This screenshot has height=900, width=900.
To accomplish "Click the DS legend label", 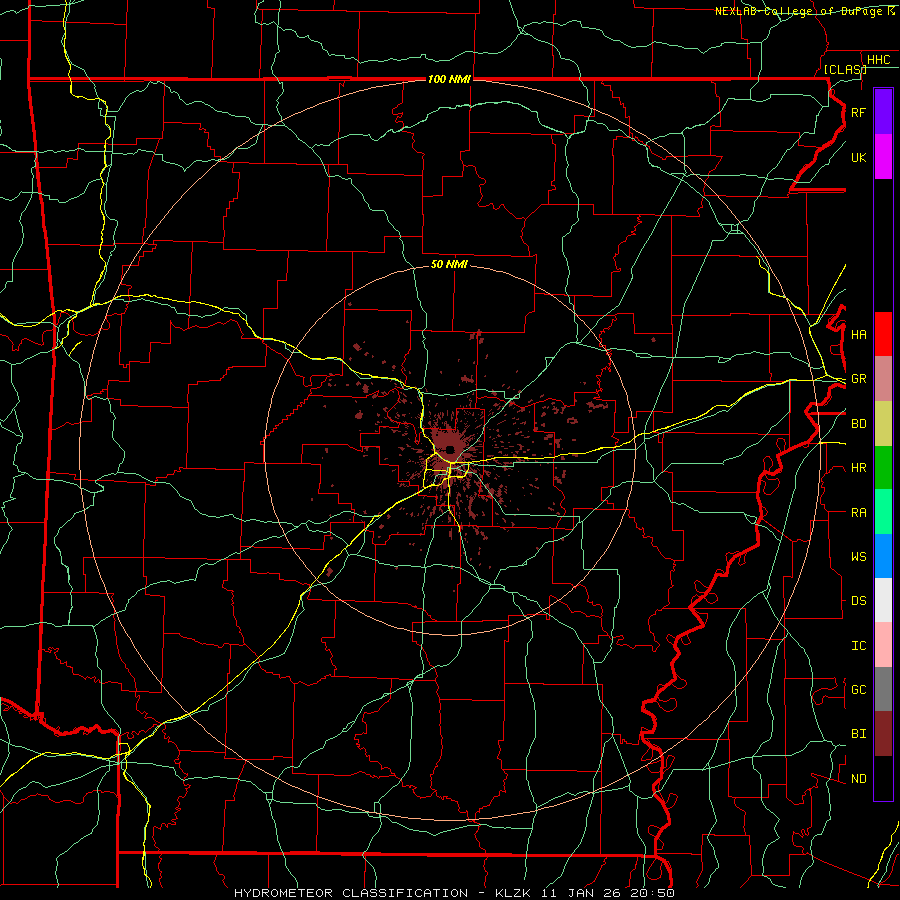I will pos(859,601).
